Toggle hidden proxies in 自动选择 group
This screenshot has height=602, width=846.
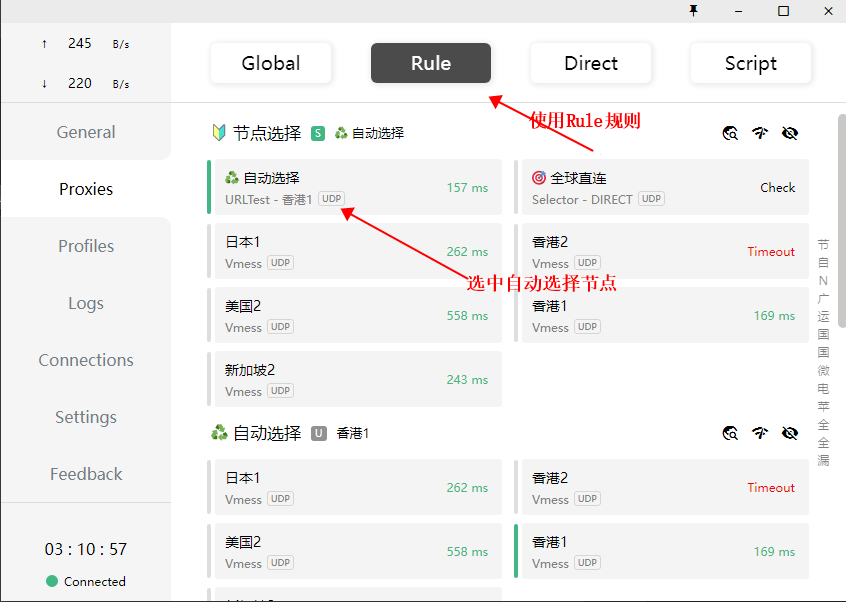pyautogui.click(x=790, y=433)
